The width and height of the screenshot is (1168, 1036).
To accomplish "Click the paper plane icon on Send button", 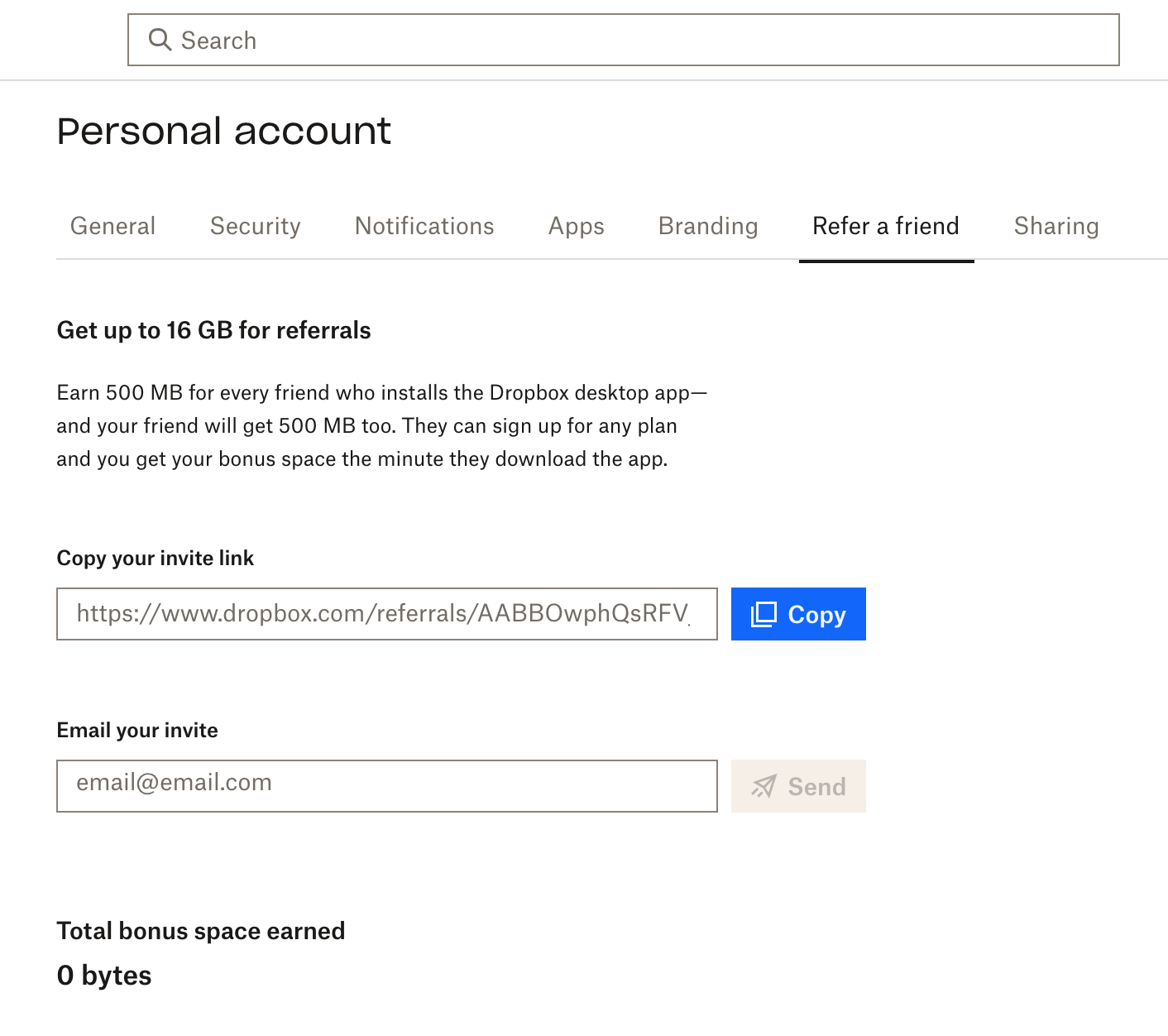I will click(x=766, y=786).
